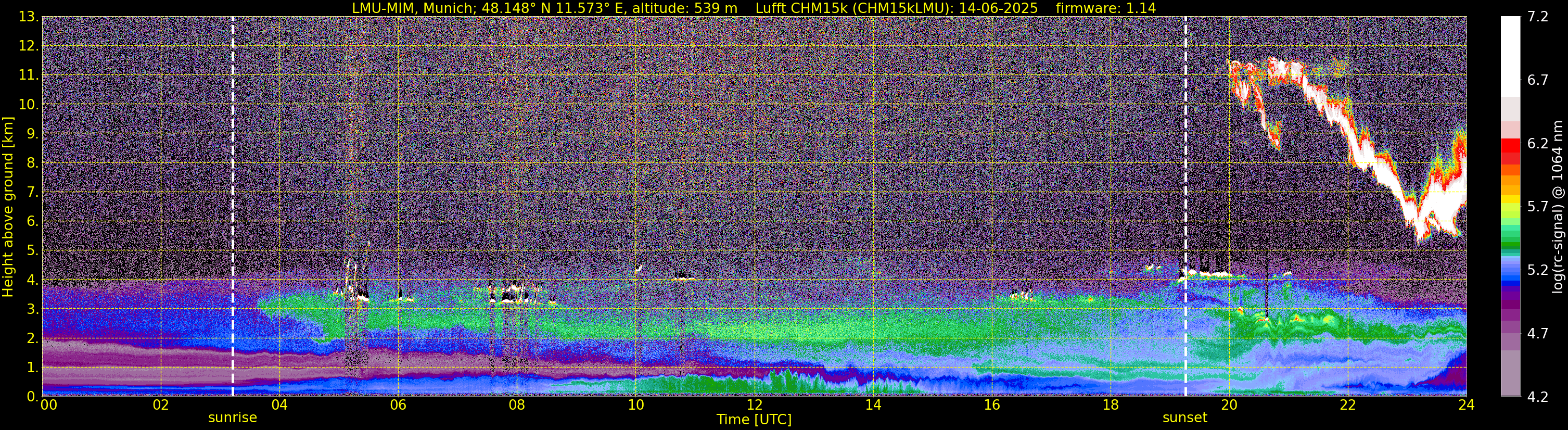Click the time axis tick label '00'
Viewport: 1568px width, 430px height.
click(49, 405)
